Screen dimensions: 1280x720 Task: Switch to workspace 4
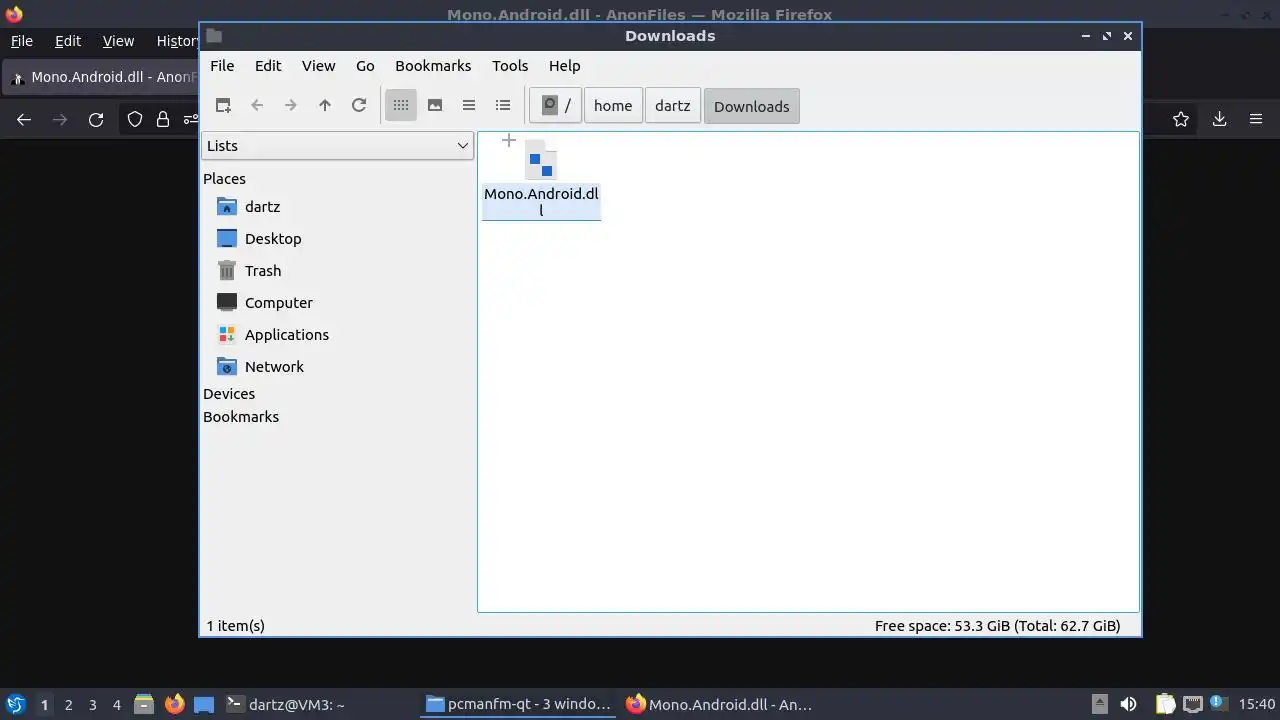click(116, 704)
